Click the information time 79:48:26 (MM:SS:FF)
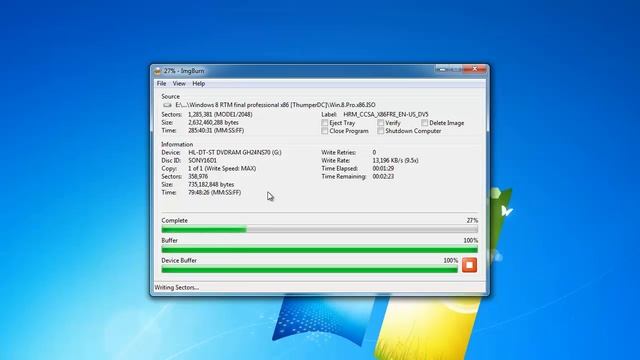640x360 pixels. click(x=215, y=193)
